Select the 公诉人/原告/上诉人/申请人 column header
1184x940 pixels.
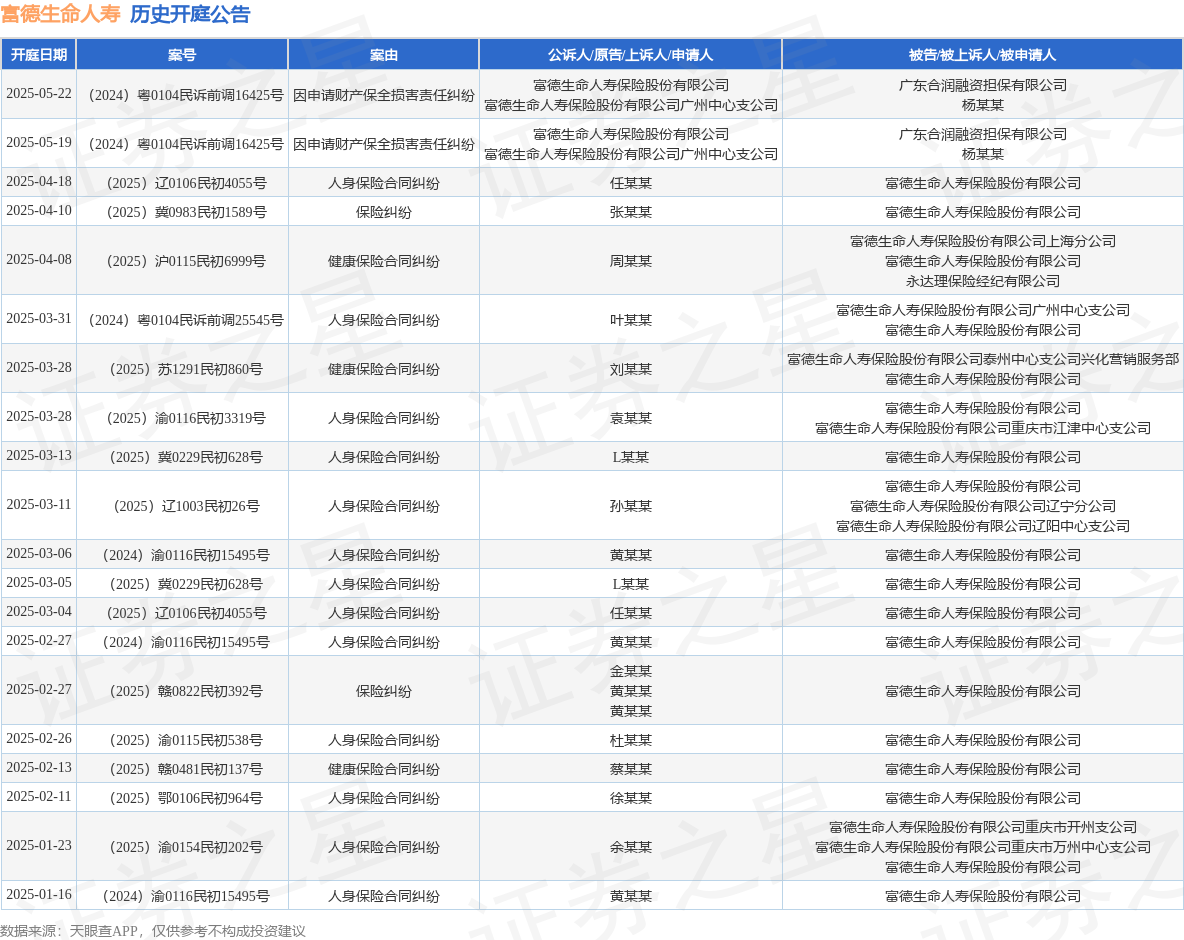631,54
